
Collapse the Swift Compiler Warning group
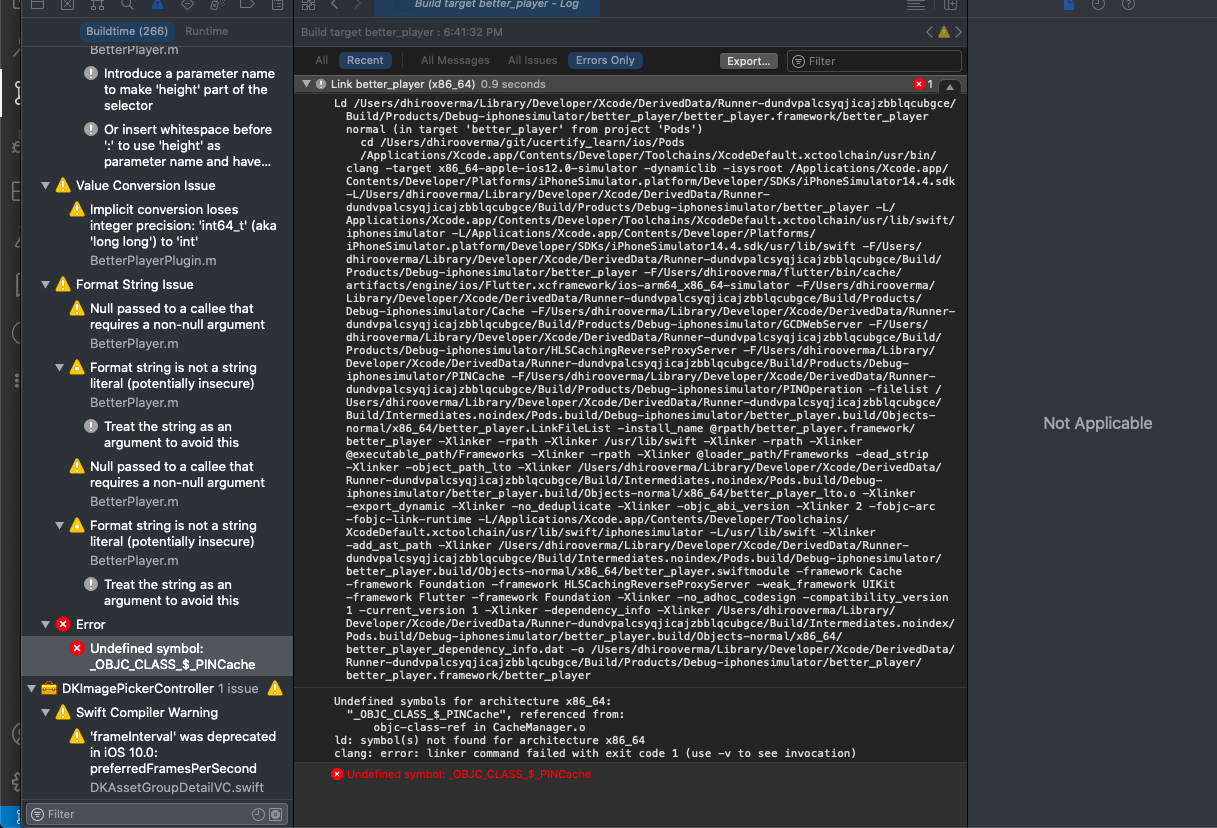[45, 712]
